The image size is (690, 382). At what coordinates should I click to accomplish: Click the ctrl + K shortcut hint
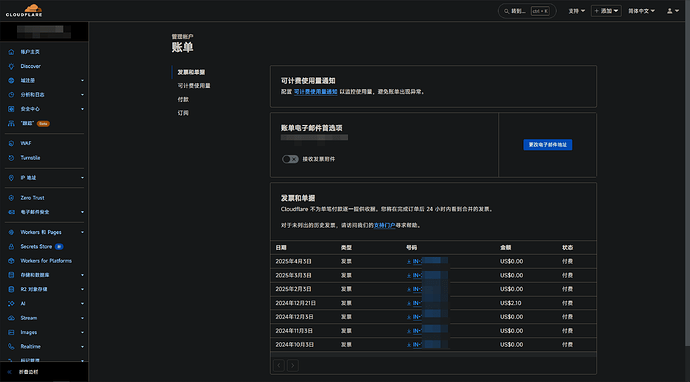pyautogui.click(x=540, y=11)
